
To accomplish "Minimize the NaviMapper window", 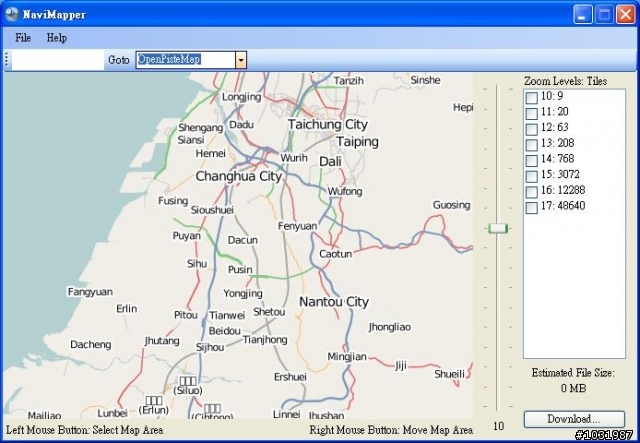I will (x=582, y=15).
